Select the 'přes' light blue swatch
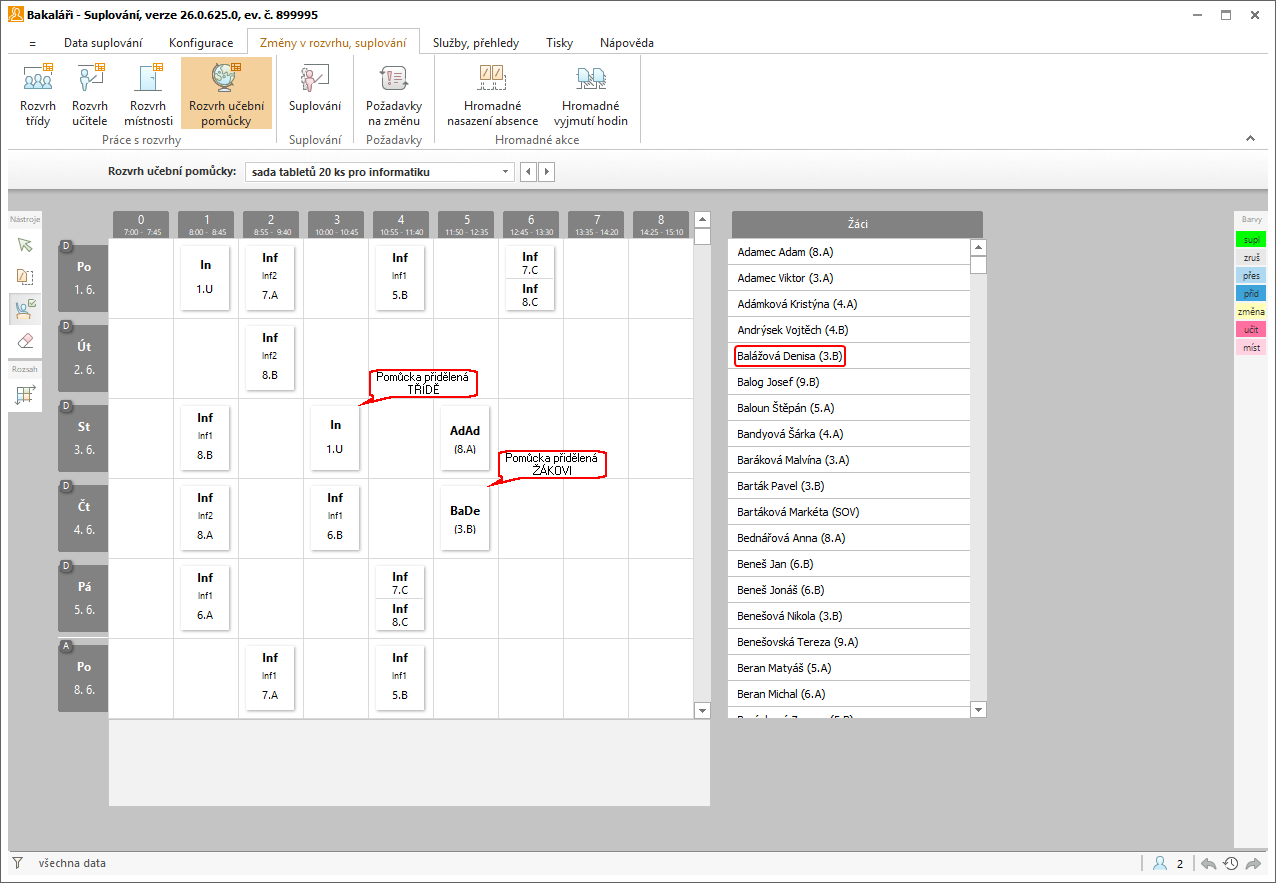 pyautogui.click(x=1251, y=275)
